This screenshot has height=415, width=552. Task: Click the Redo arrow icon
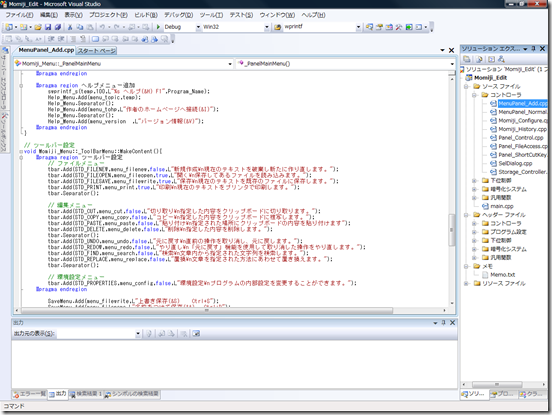coord(117,27)
